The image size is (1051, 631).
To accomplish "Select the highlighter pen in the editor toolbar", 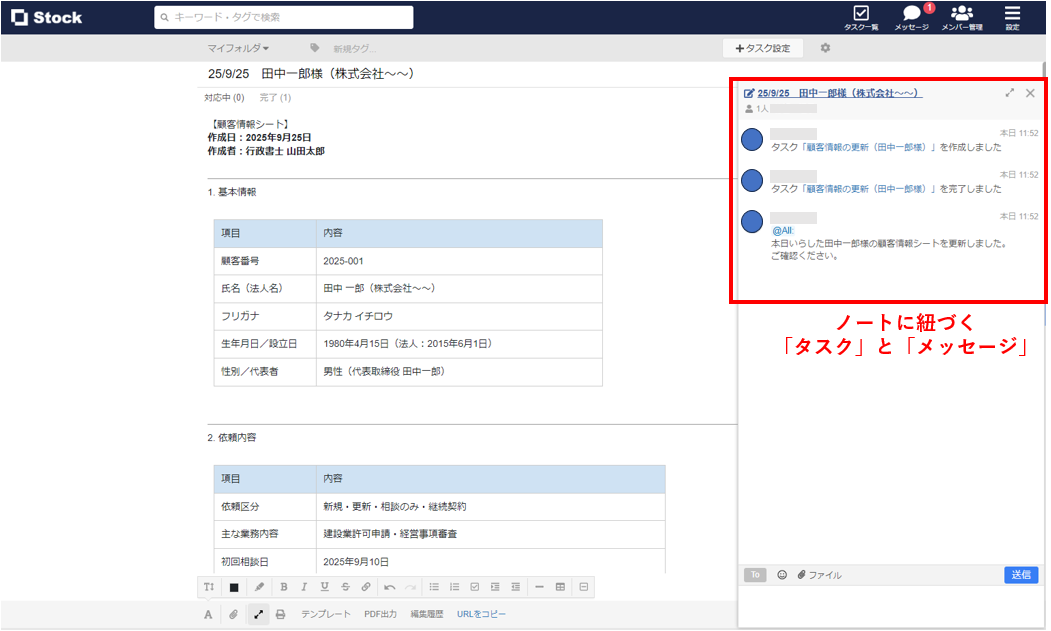I will tap(259, 587).
